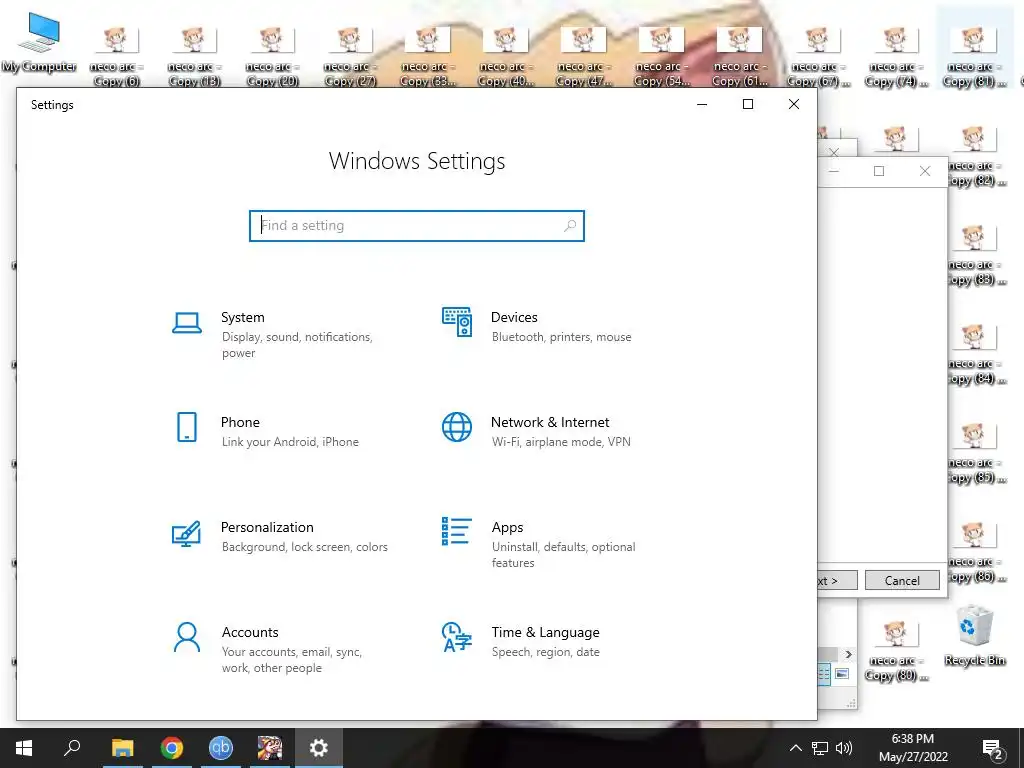This screenshot has height=768, width=1024.
Task: Open File Explorer from the taskbar
Action: point(122,748)
